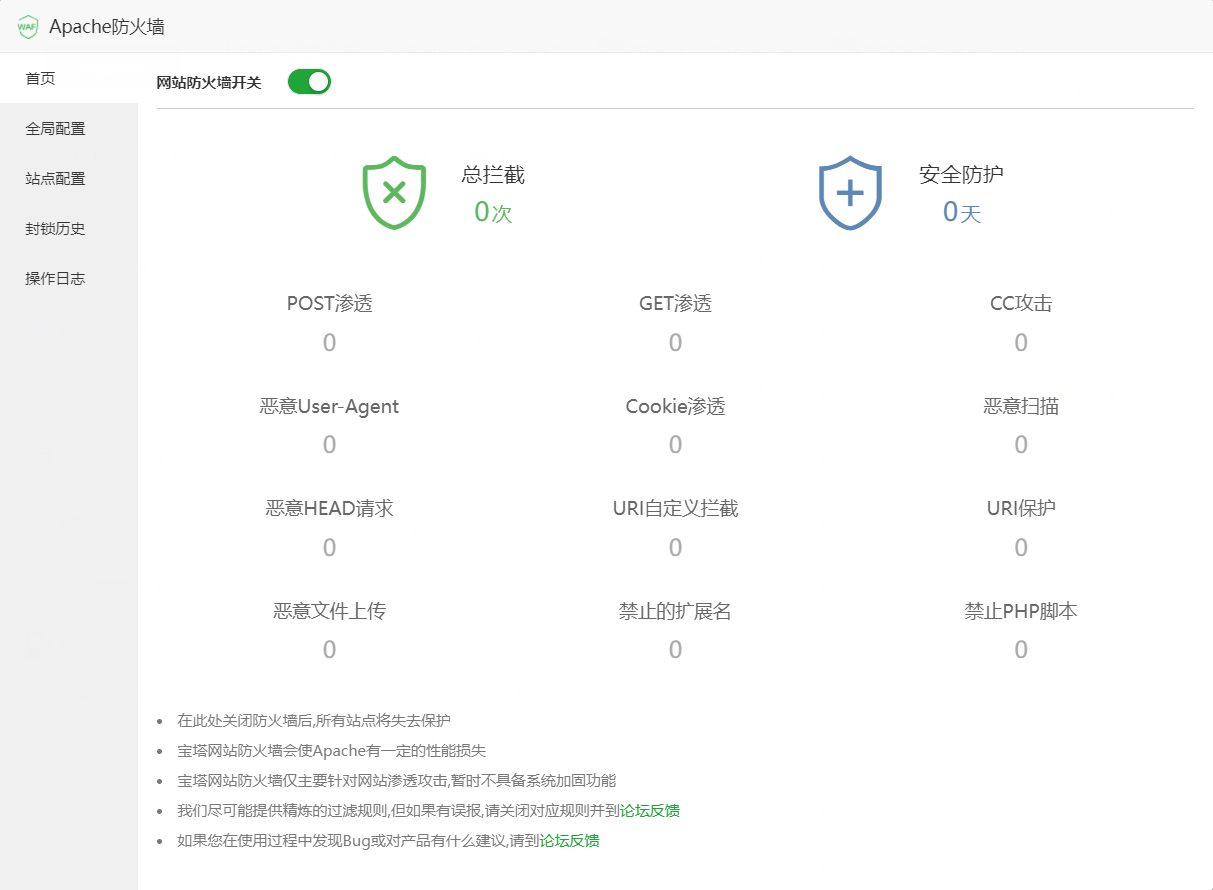The image size is (1213, 890).
Task: Click the 安全防护 value 0天
Action: point(962,212)
